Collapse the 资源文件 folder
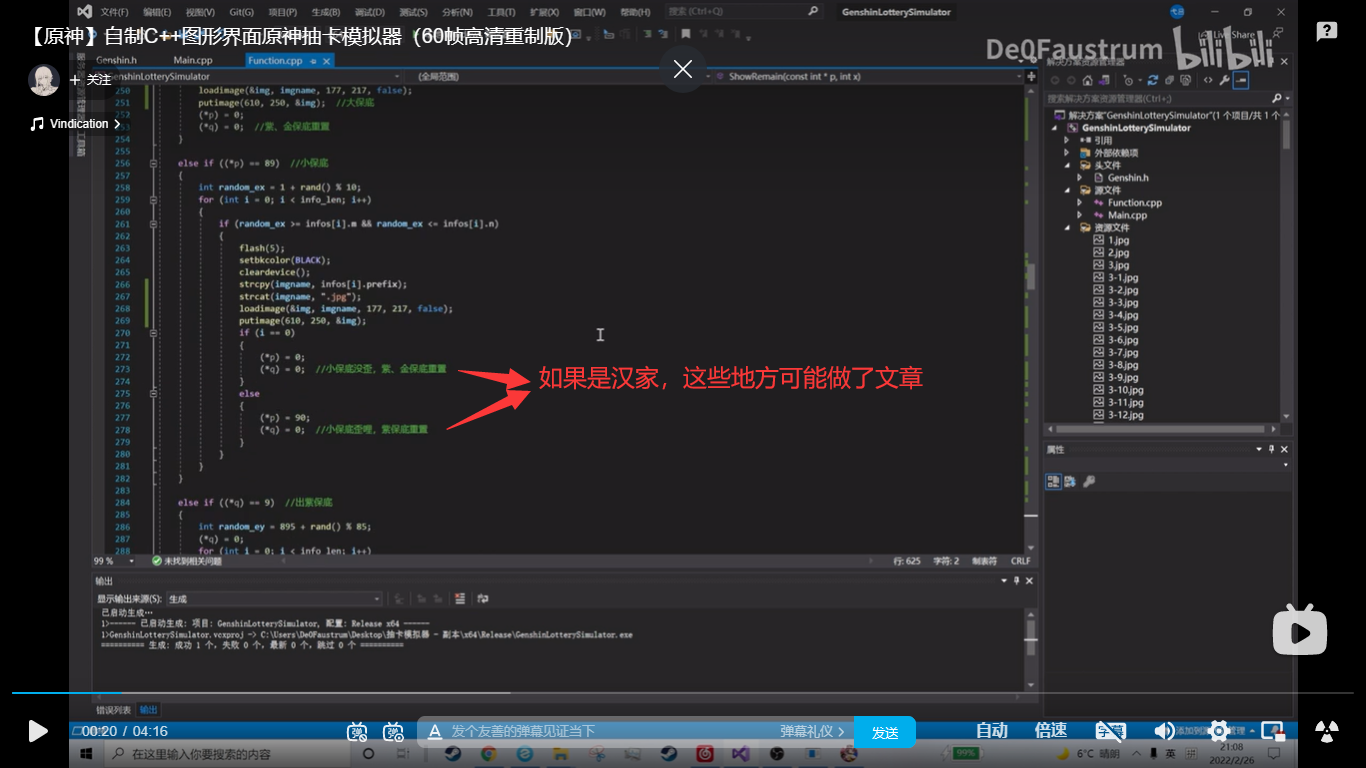This screenshot has height=768, width=1366. [1067, 227]
